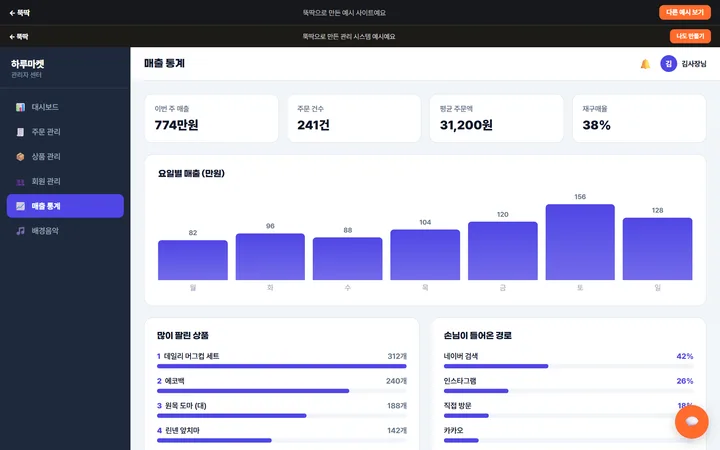Click the 관리자 센터 subtitle

[x=27, y=75]
